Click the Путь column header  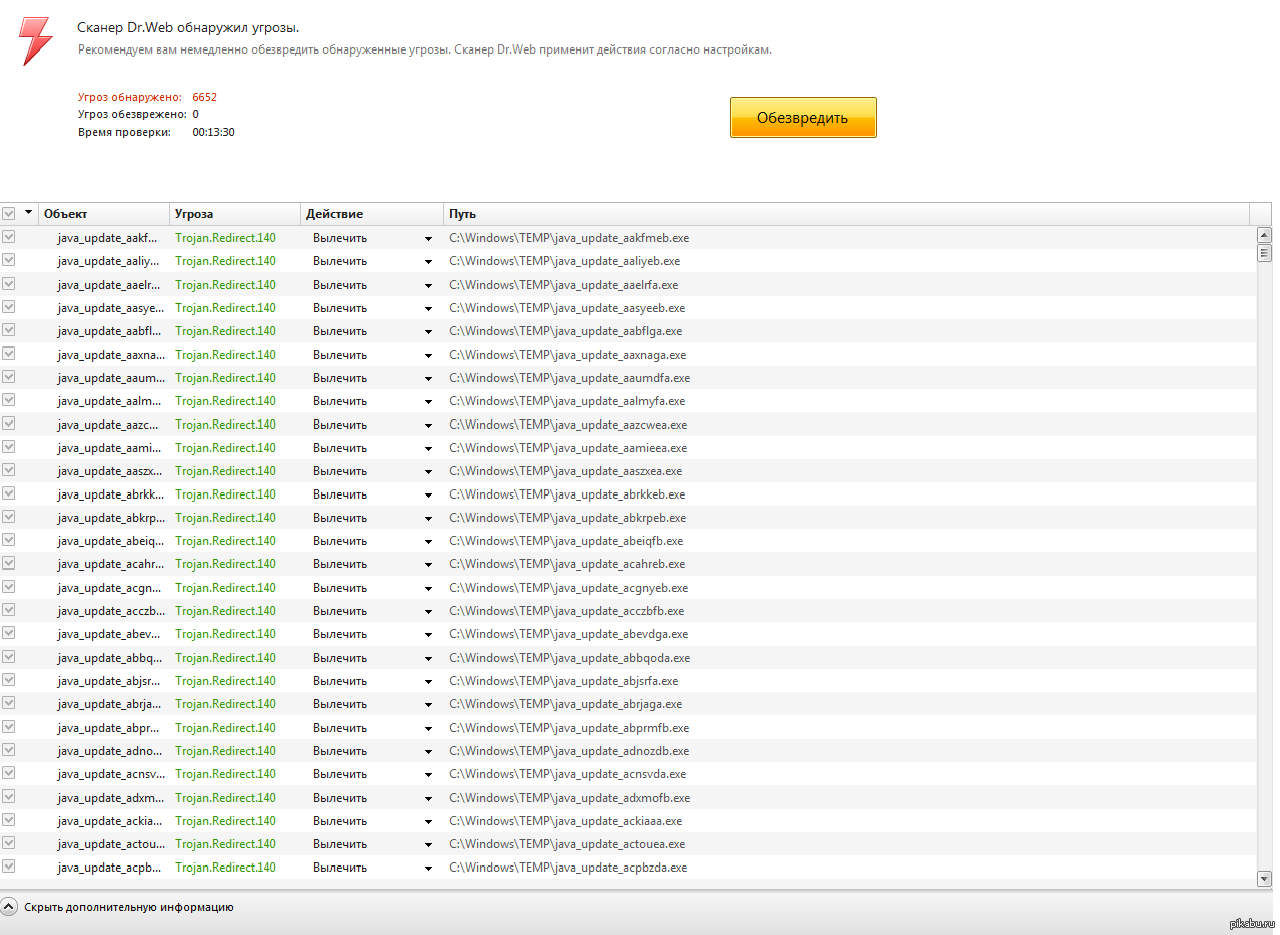point(845,214)
